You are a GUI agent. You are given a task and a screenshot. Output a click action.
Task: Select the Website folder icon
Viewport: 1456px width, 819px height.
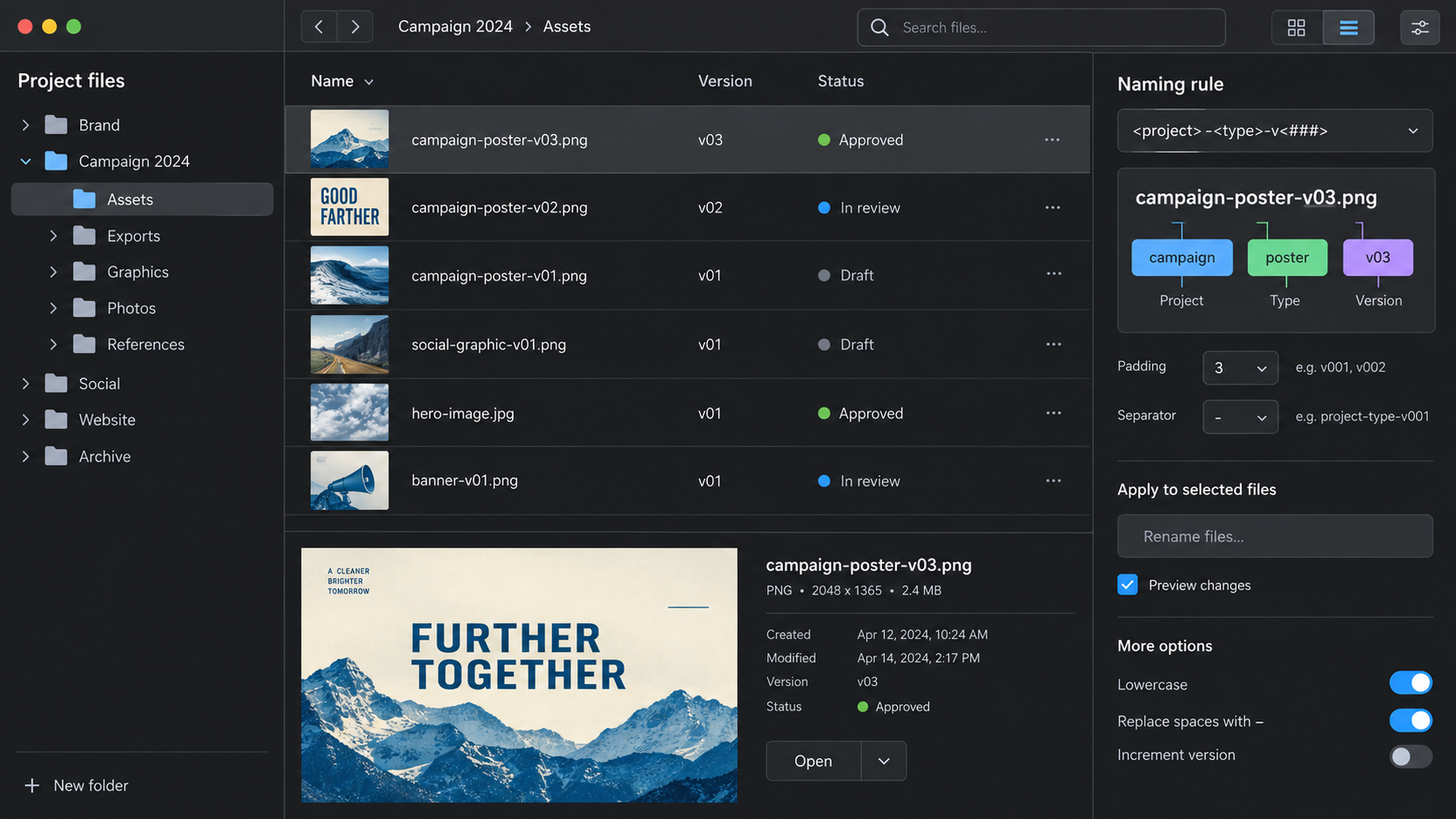56,420
